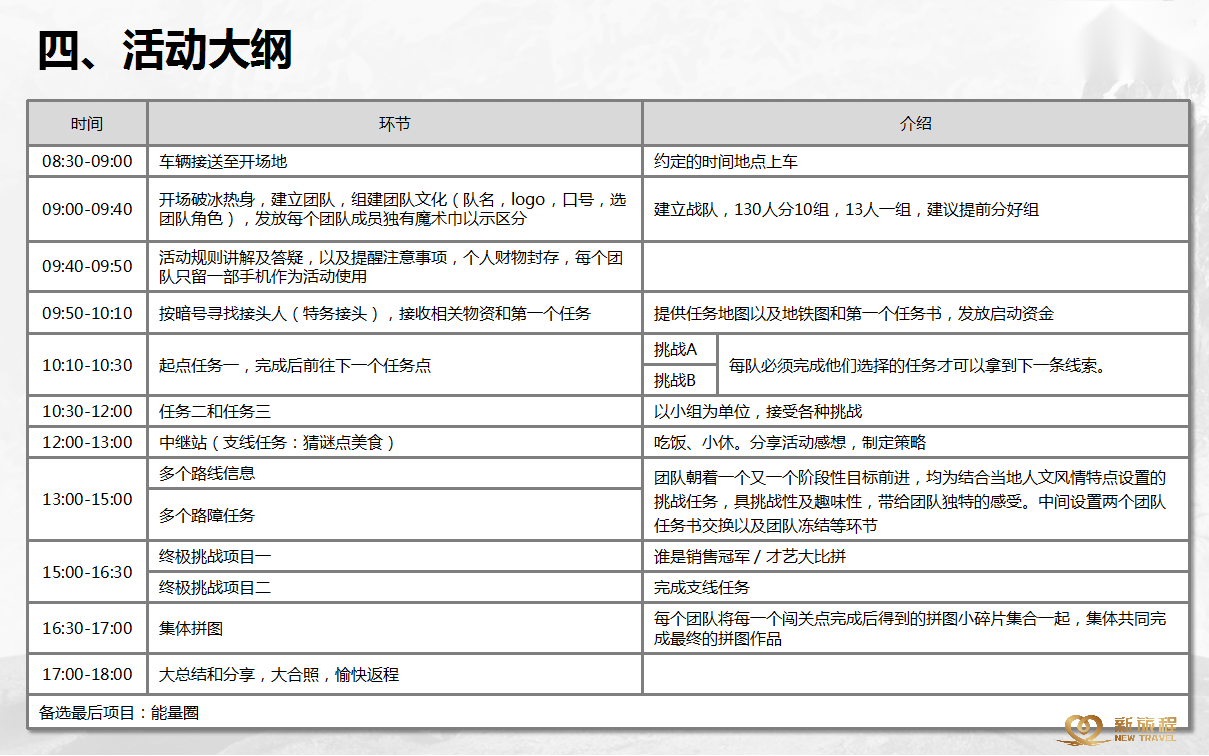
Task: Select the cell "终极挑战项目一"
Action: [395, 556]
